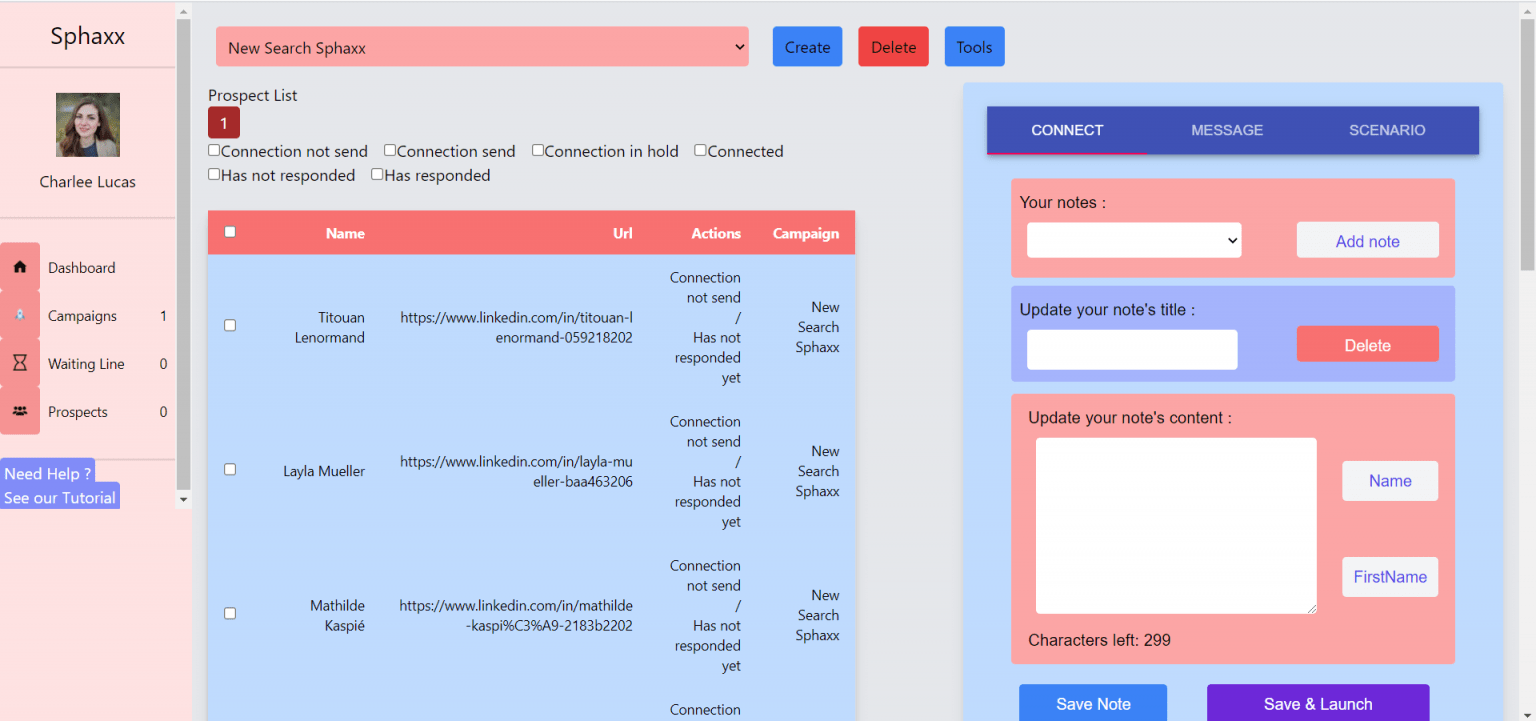Viewport: 1536px width, 721px height.
Task: Click the Save Note button
Action: 1093,703
